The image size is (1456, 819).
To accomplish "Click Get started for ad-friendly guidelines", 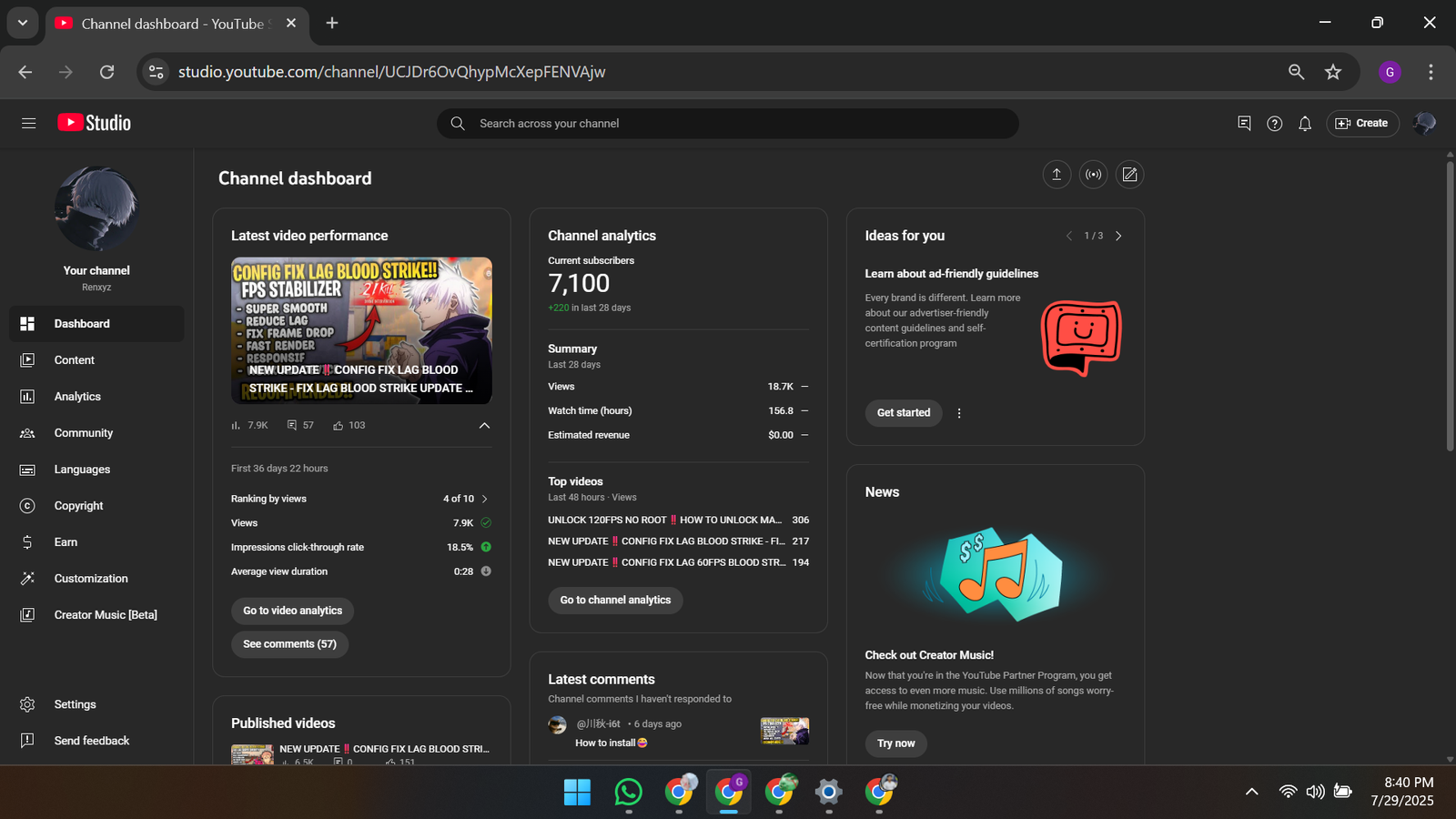I will (904, 413).
